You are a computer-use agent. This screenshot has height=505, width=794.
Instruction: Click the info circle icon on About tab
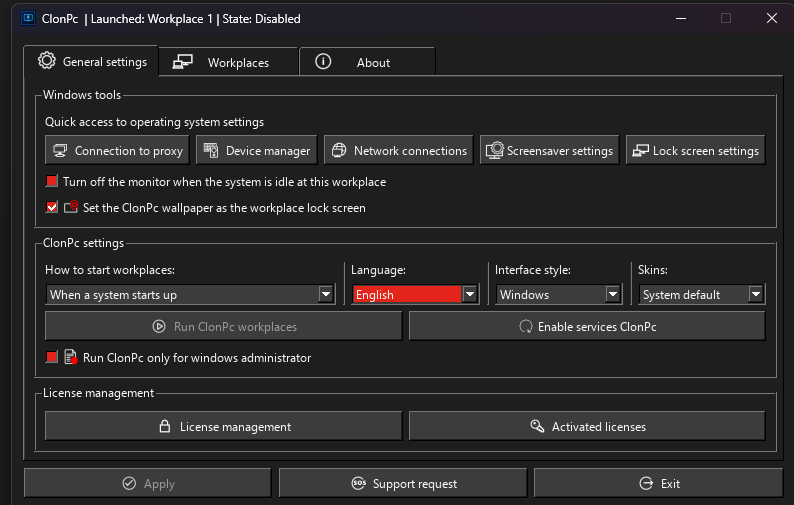pos(323,62)
